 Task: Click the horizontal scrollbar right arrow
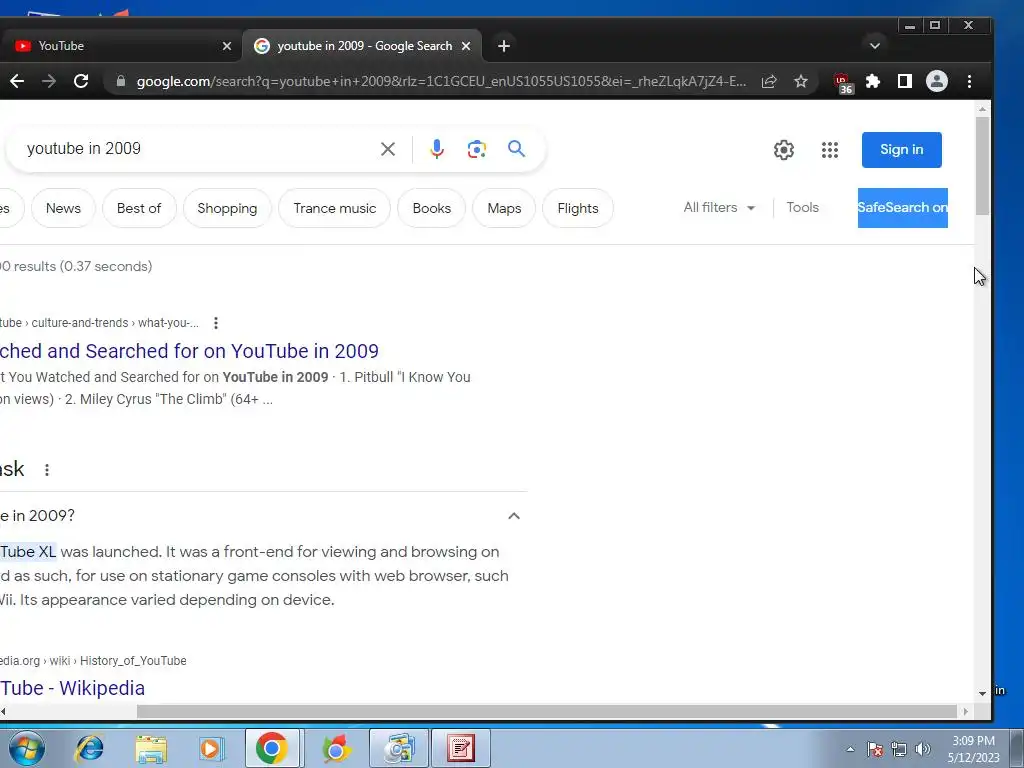[x=966, y=711]
